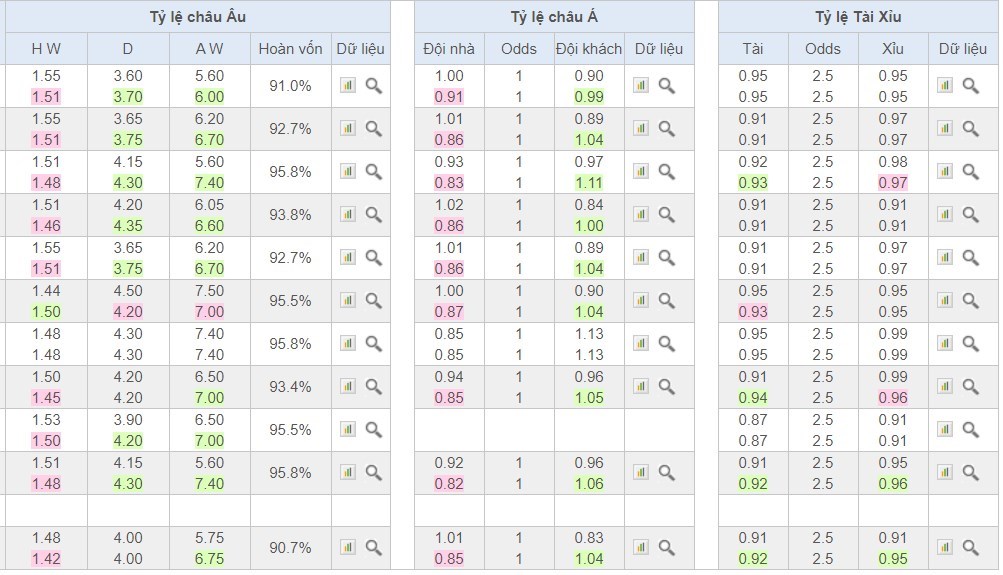
Task: Click the pink '1.42' home win value
Action: pos(46,558)
